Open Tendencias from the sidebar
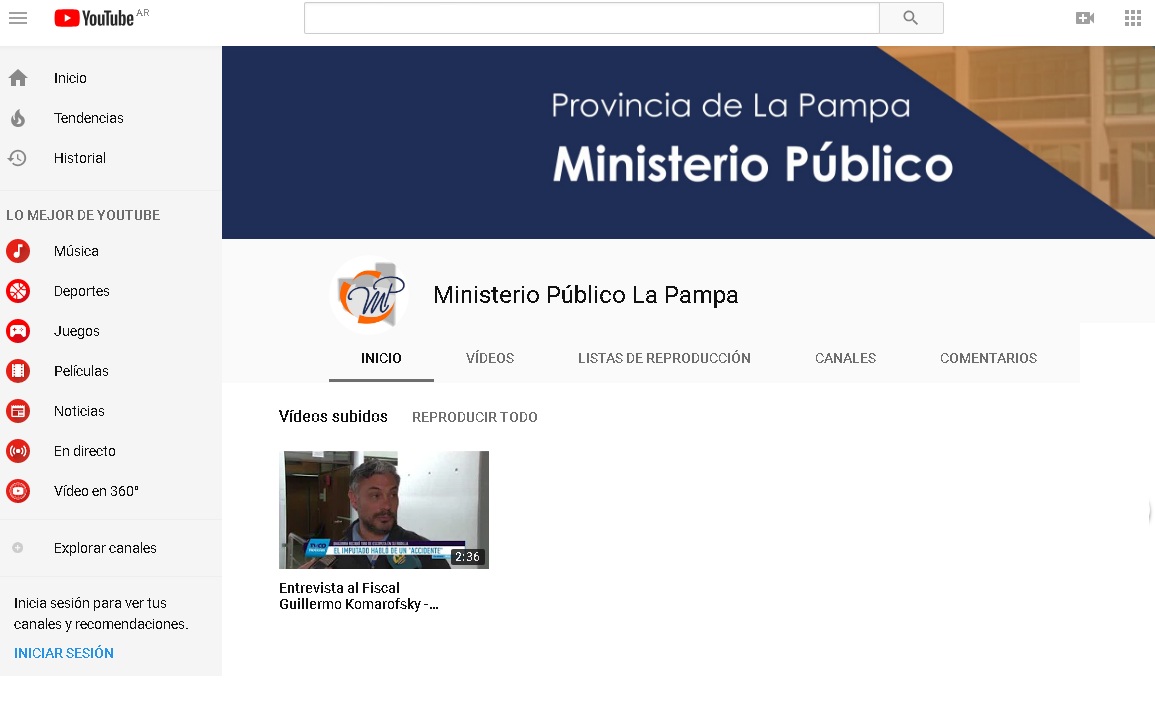The image size is (1155, 717). coord(88,118)
